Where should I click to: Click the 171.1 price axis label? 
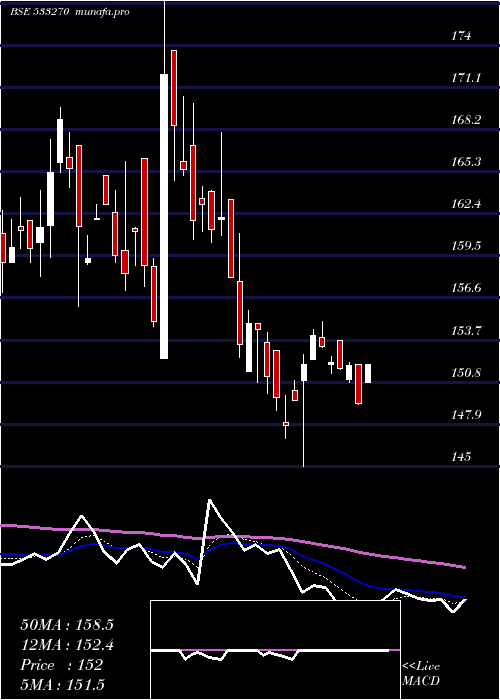point(465,78)
